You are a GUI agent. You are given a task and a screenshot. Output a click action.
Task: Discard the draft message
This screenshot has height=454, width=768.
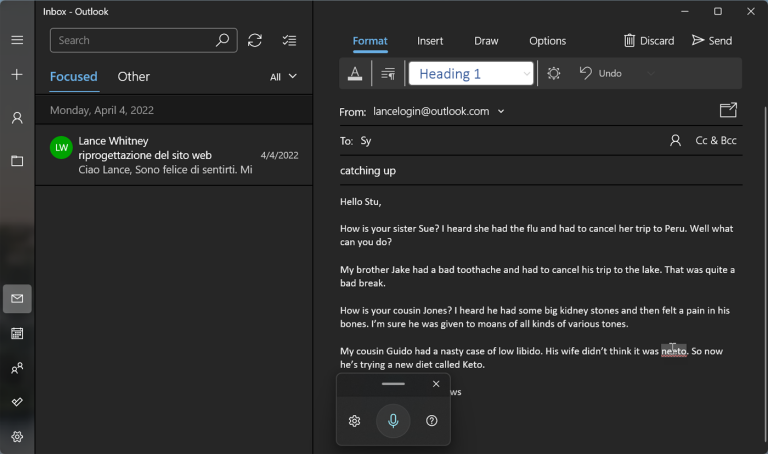point(649,41)
